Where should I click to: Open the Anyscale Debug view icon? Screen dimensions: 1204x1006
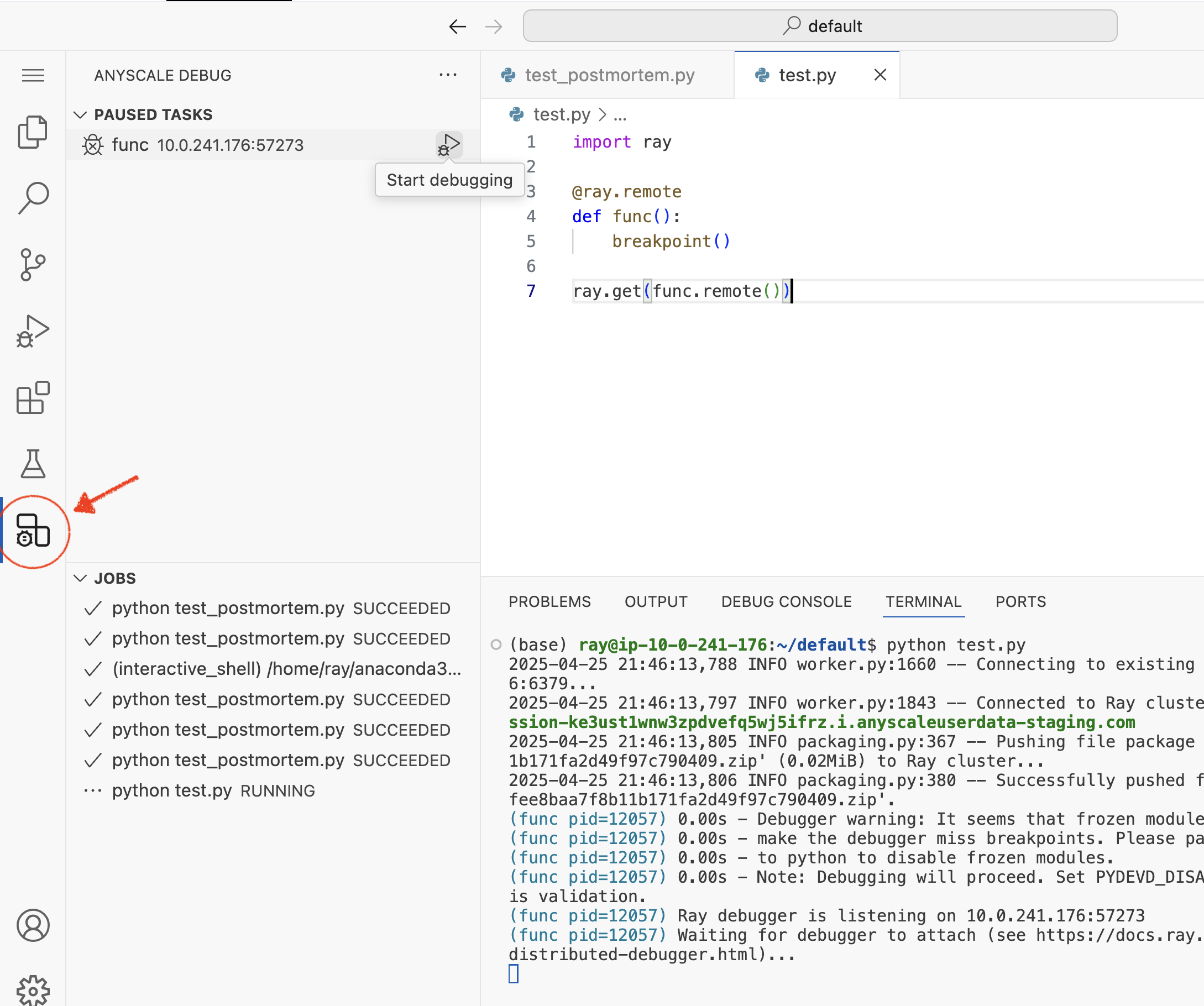[33, 530]
